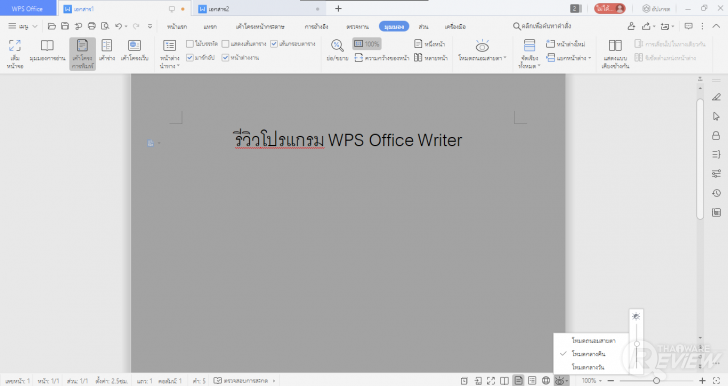The height and width of the screenshot is (386, 728).
Task: Click the Page Width button
Action: (382, 58)
